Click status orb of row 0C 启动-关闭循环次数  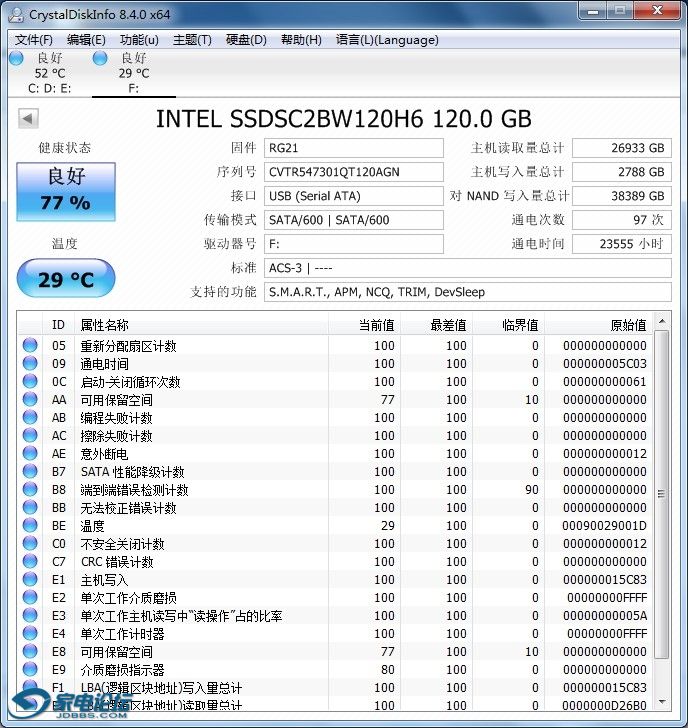(30, 381)
